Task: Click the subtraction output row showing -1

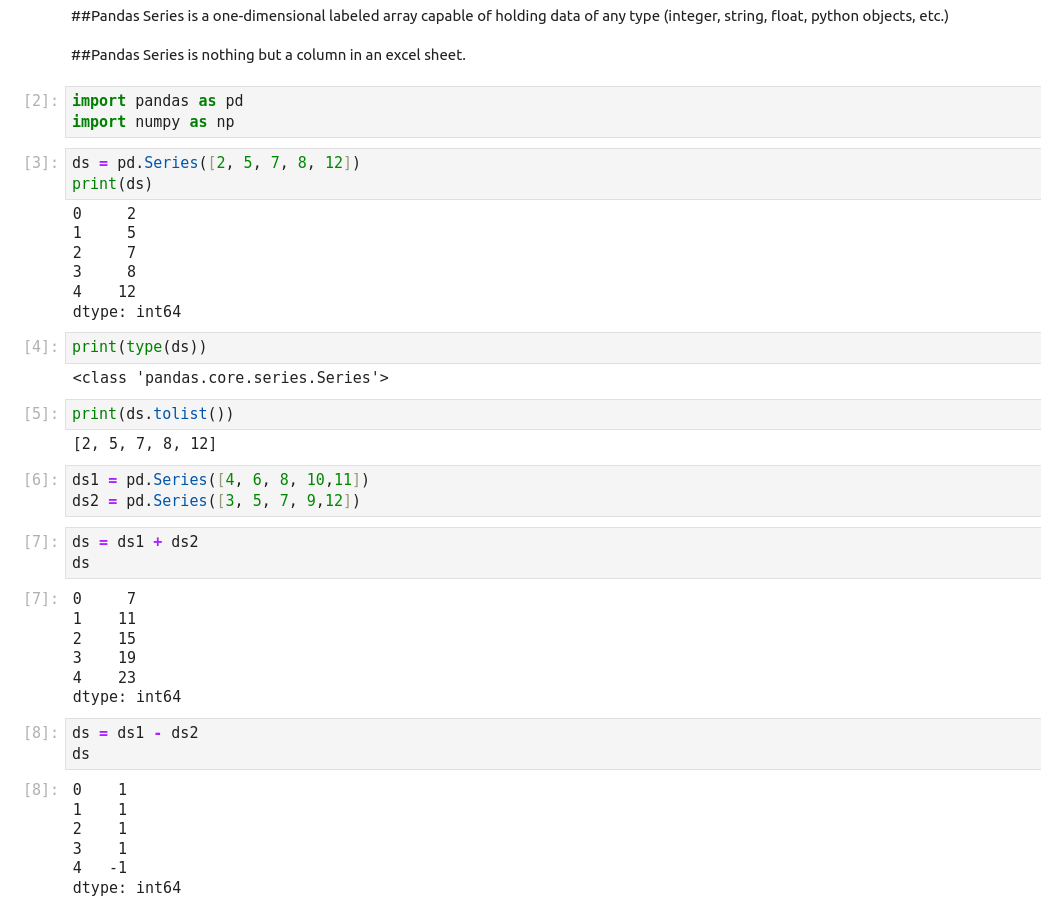Action: pos(100,868)
